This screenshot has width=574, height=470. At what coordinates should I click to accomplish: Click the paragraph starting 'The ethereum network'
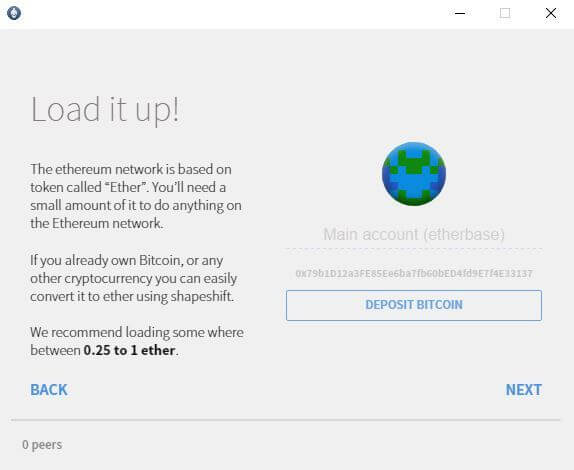pos(136,196)
